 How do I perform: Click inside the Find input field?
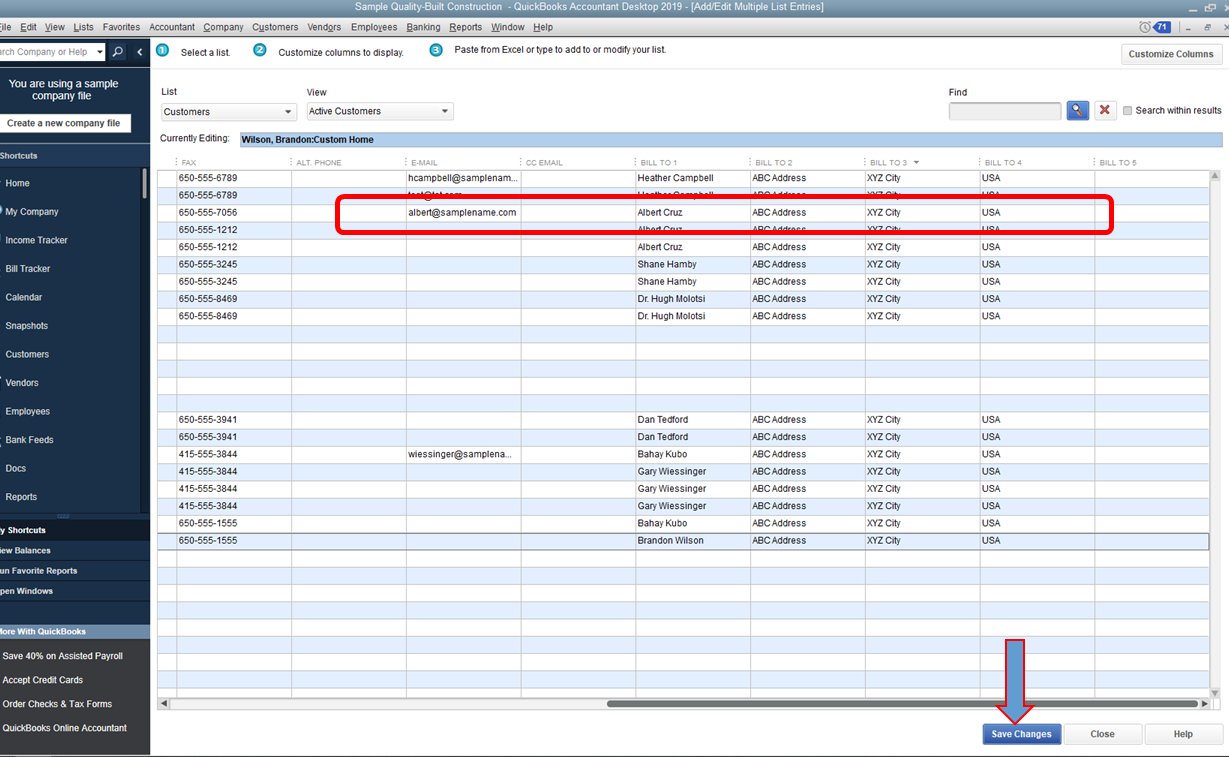1005,111
